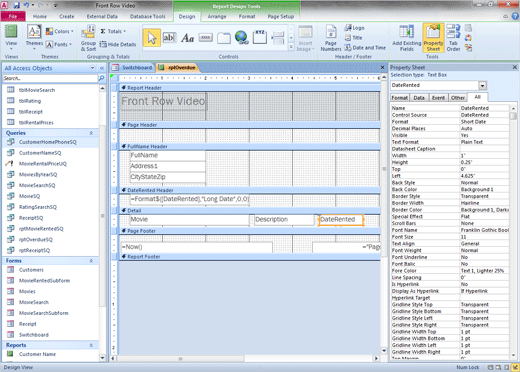Select the Detail section bar
This screenshot has width=520, height=372.
click(250, 210)
